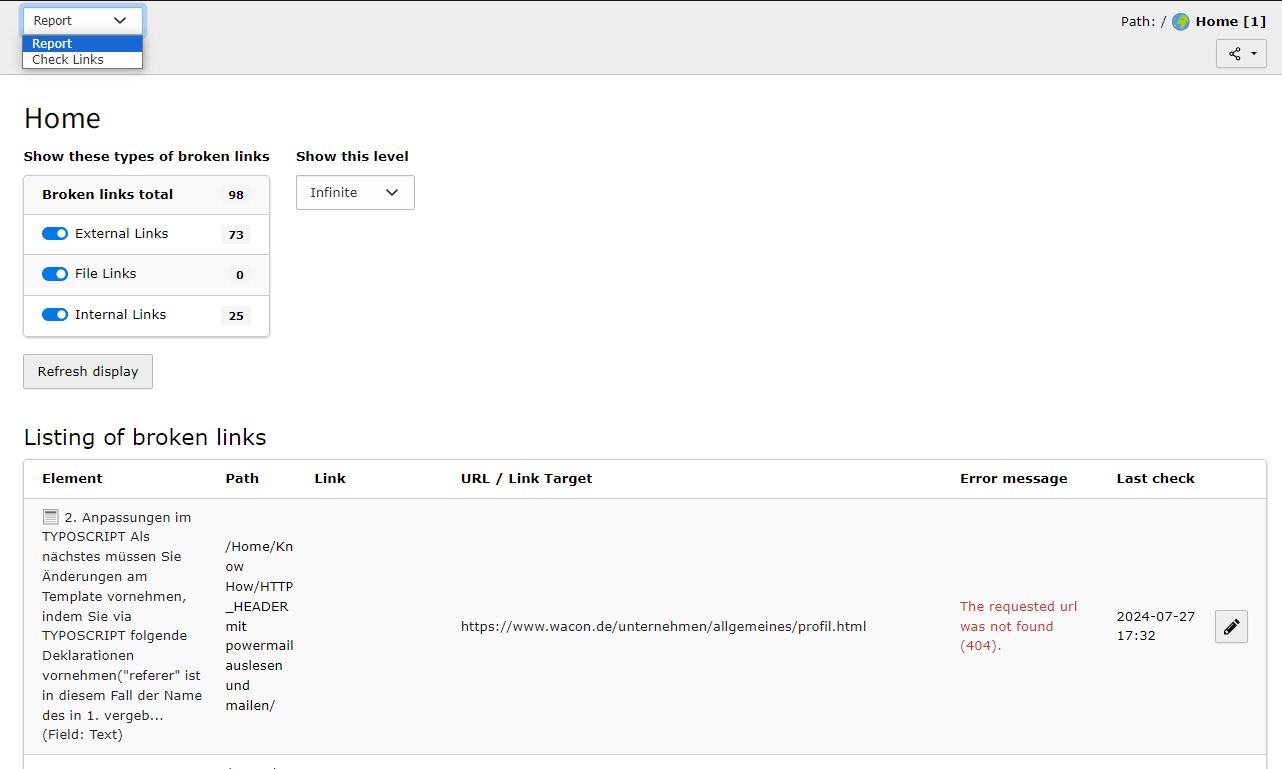Click the Broken links total count 98
The width and height of the screenshot is (1282, 769).
coord(236,195)
